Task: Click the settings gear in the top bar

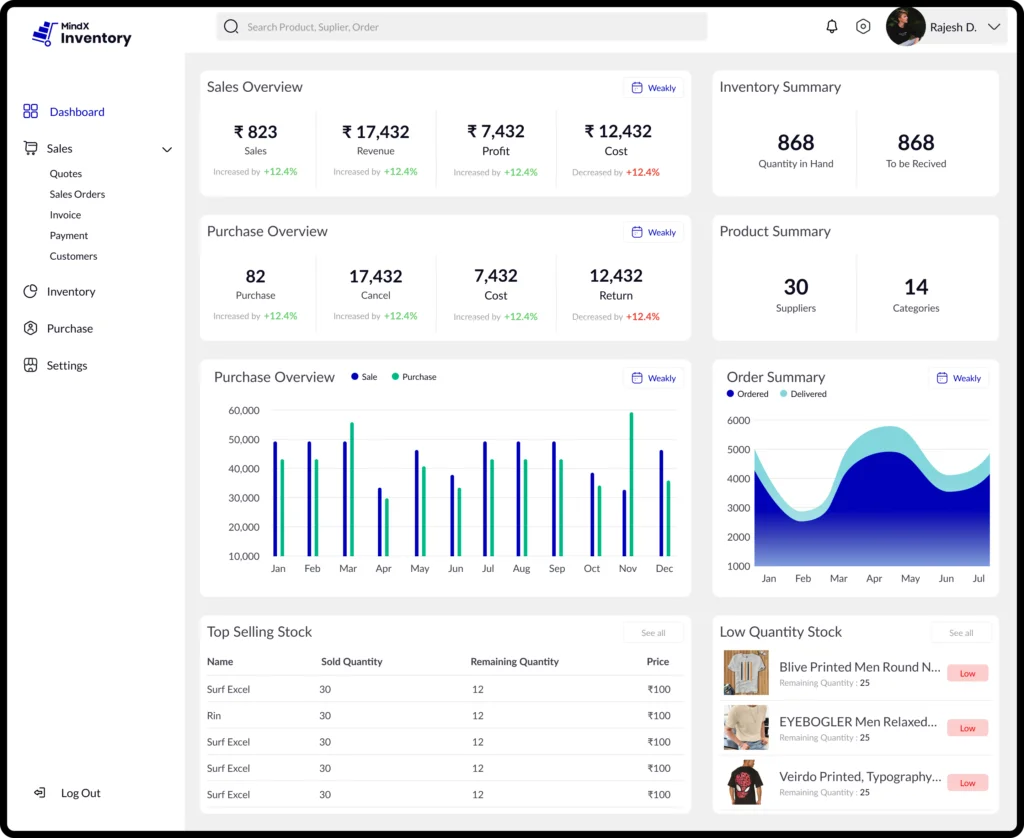Action: [863, 26]
